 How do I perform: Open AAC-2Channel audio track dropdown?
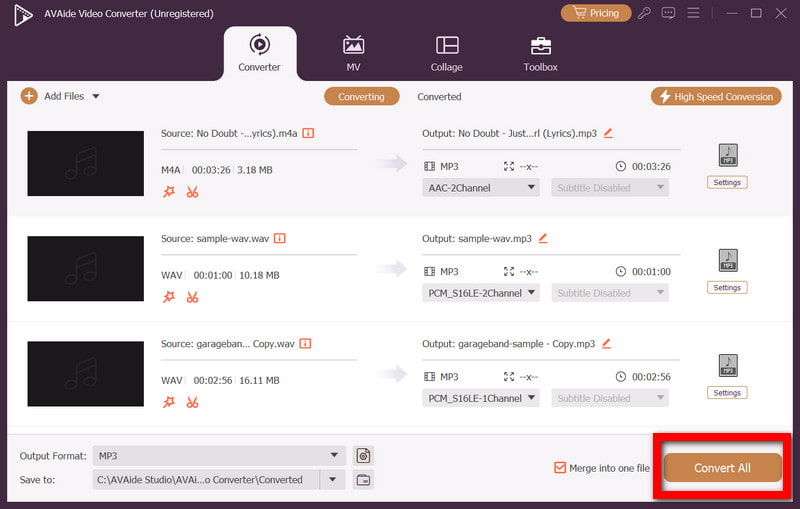(481, 188)
